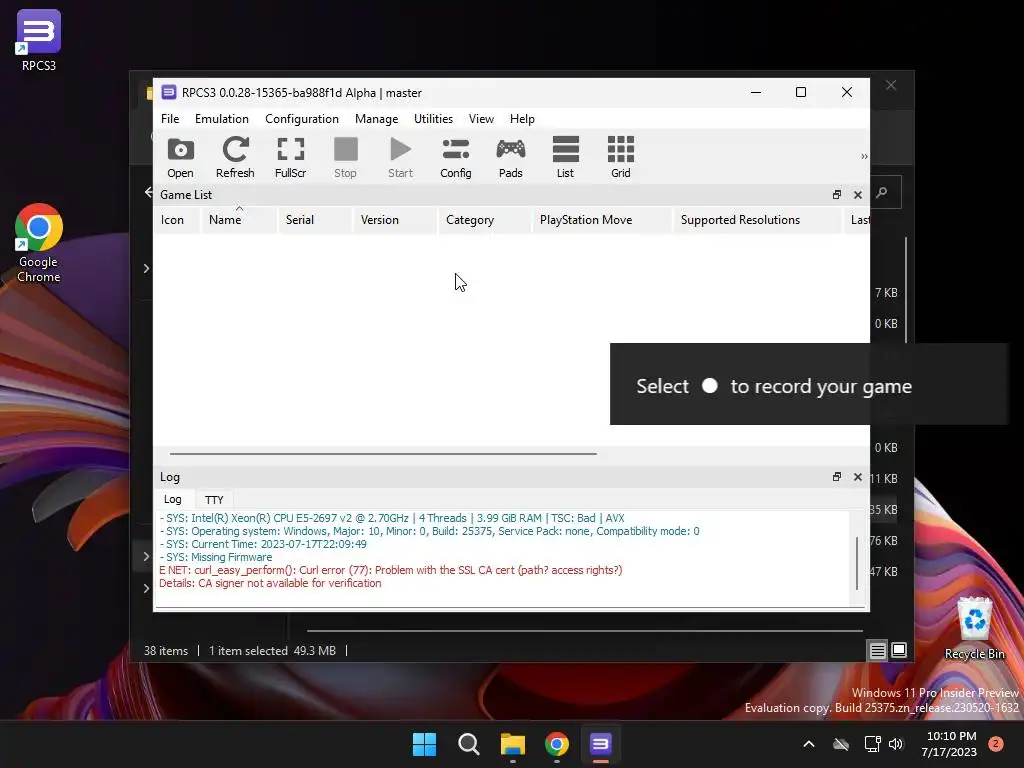Switch File Explorer to large thumbnails view

[x=899, y=650]
